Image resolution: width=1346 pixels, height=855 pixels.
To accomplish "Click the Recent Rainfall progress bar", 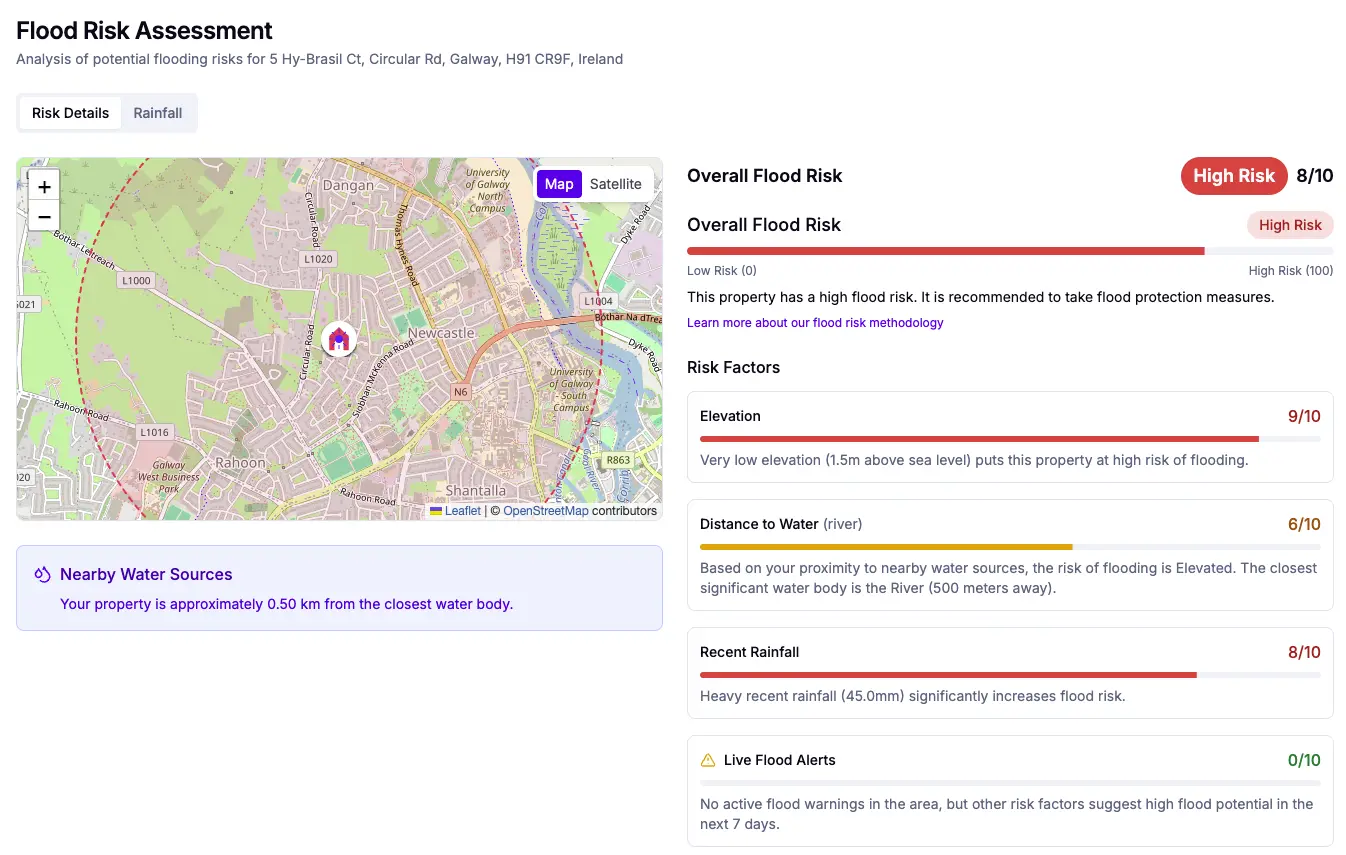I will click(x=1010, y=675).
